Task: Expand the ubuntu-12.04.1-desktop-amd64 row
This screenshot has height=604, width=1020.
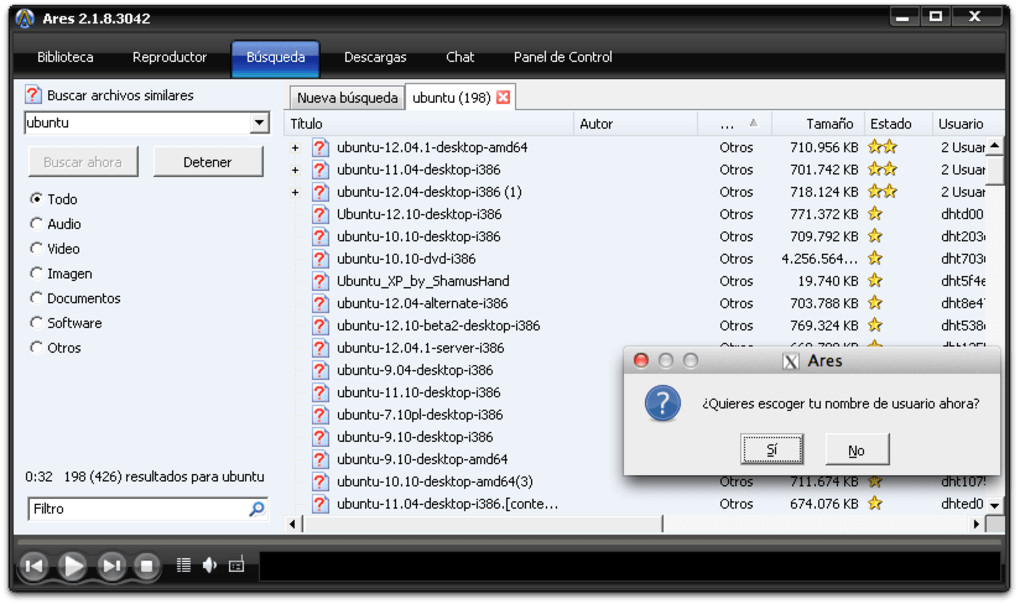Action: tap(295, 148)
